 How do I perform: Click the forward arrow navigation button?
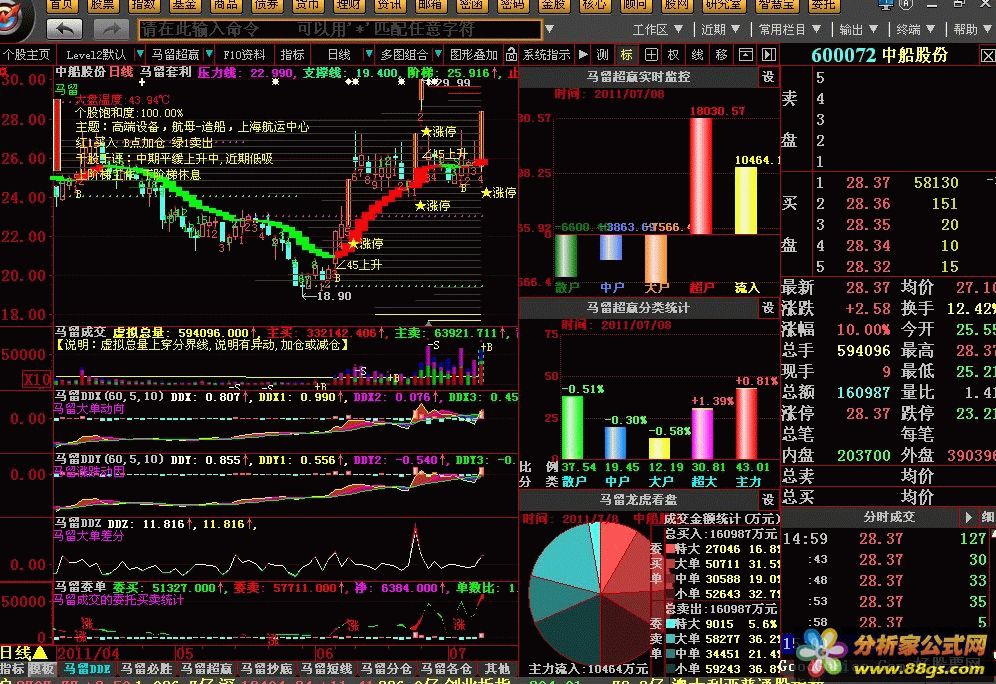click(x=111, y=29)
